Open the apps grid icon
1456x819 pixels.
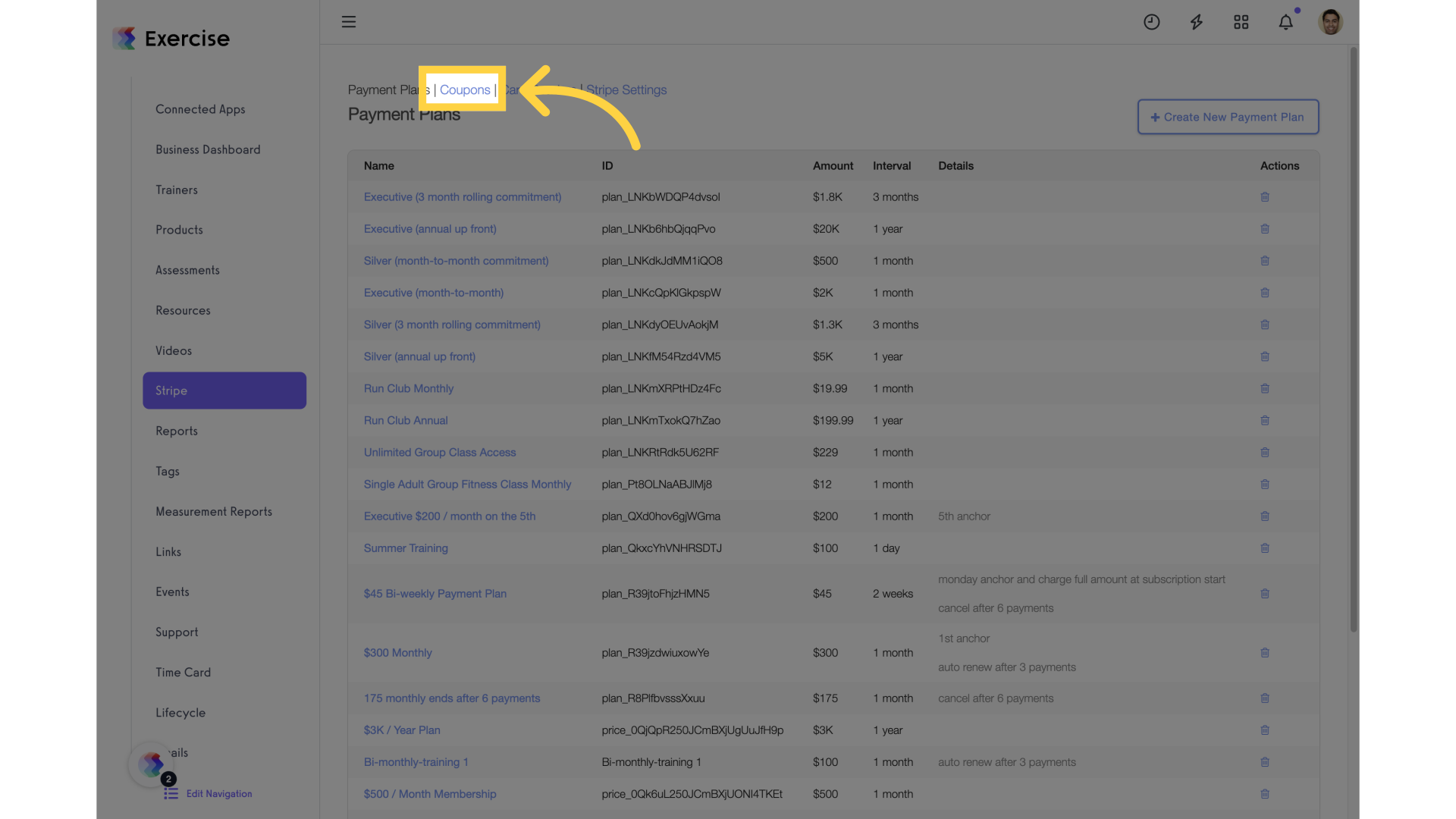(1241, 22)
